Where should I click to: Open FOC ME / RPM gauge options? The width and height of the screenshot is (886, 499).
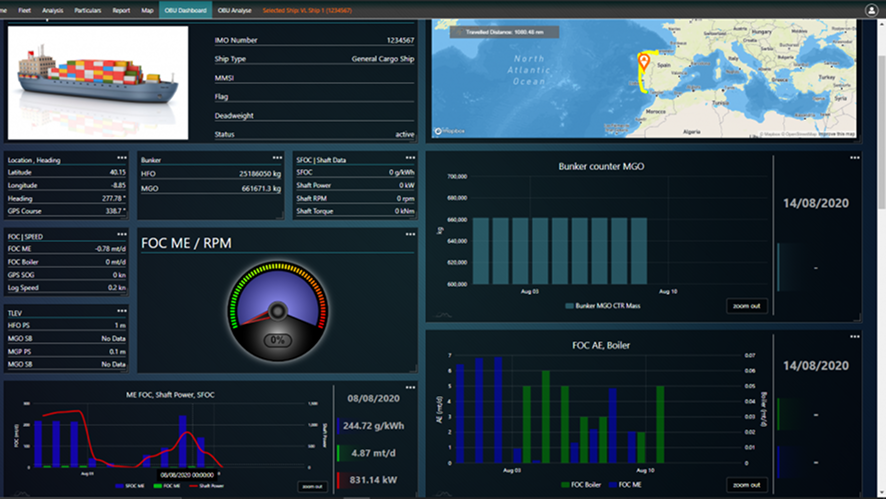coord(410,234)
